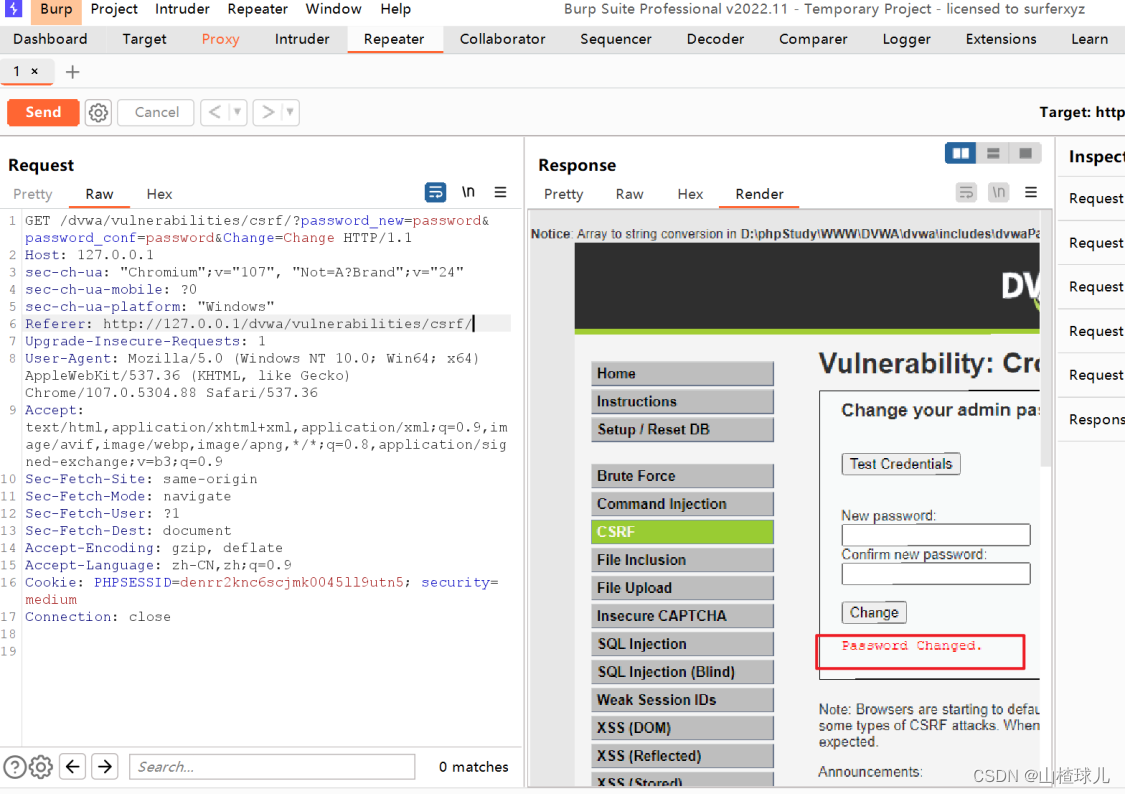Click Referer header line in request
1125x794 pixels.
point(249,323)
